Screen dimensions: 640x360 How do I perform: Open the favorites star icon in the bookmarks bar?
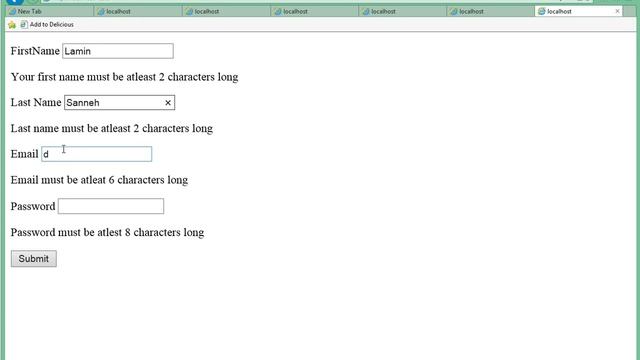click(x=12, y=25)
